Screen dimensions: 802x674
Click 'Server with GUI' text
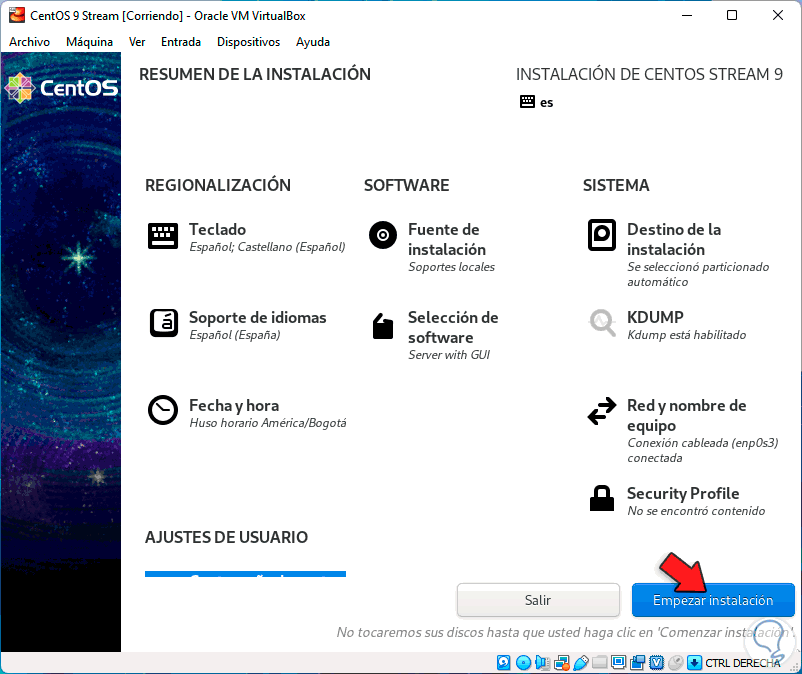tap(449, 355)
